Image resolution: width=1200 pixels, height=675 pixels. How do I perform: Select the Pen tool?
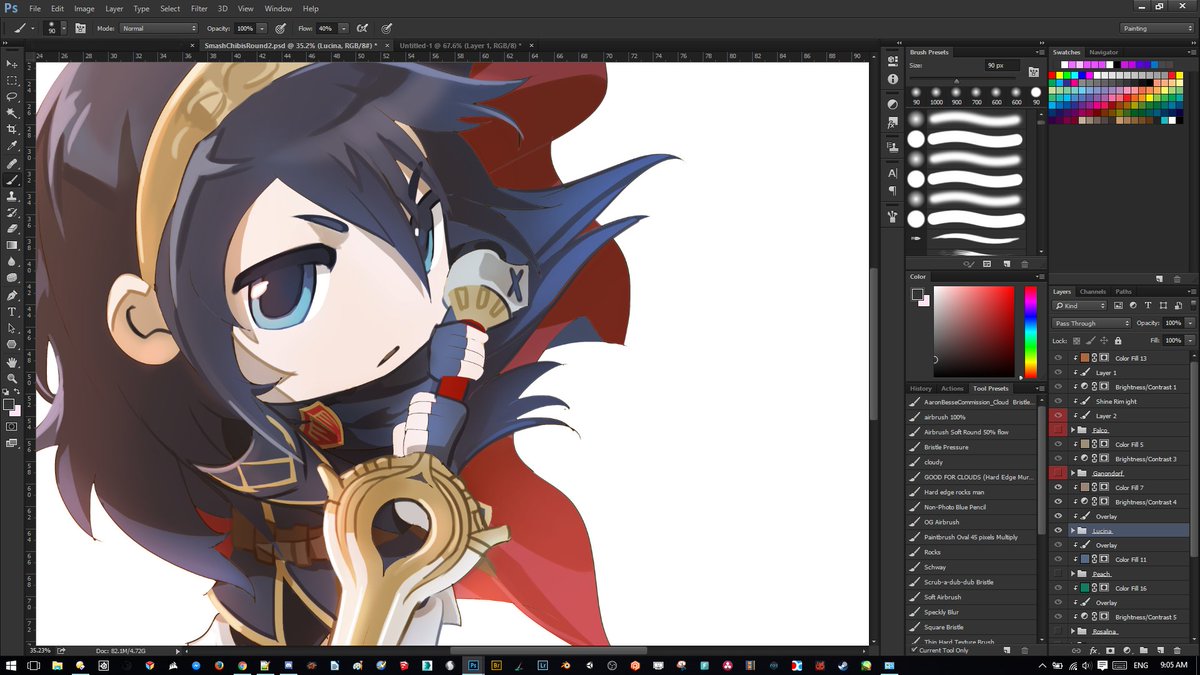coord(12,296)
